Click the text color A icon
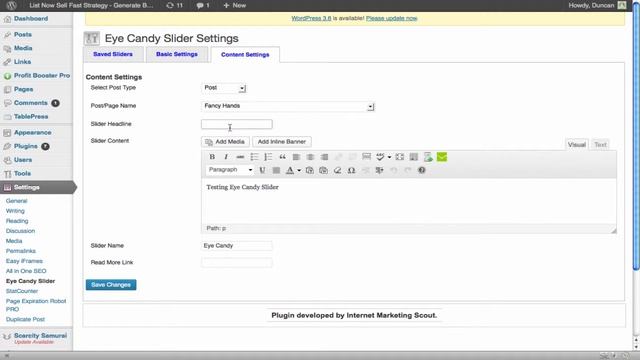Viewport: 640px width, 360px height. click(x=290, y=170)
